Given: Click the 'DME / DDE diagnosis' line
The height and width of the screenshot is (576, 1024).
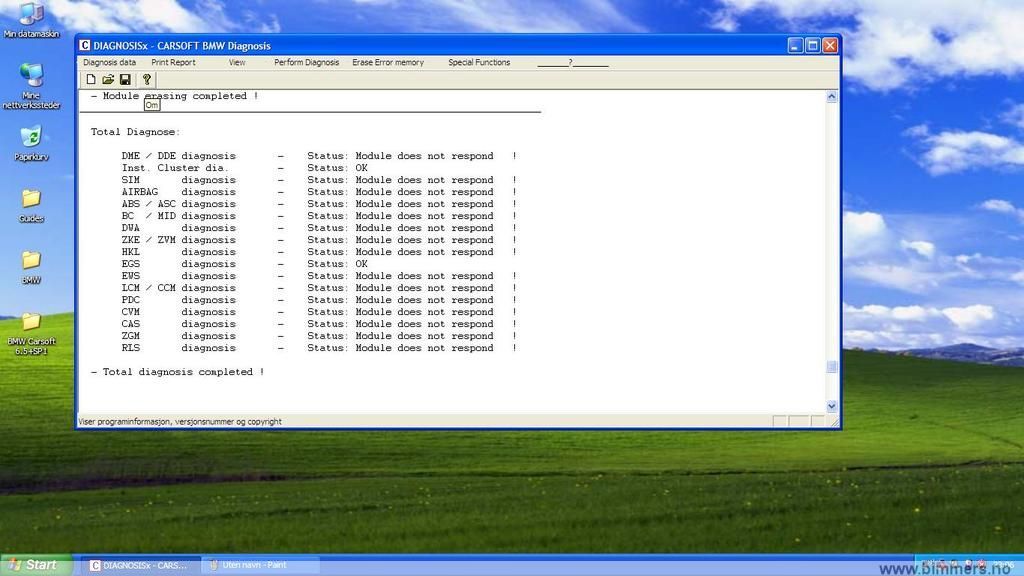Looking at the screenshot, I should pyautogui.click(x=319, y=156).
